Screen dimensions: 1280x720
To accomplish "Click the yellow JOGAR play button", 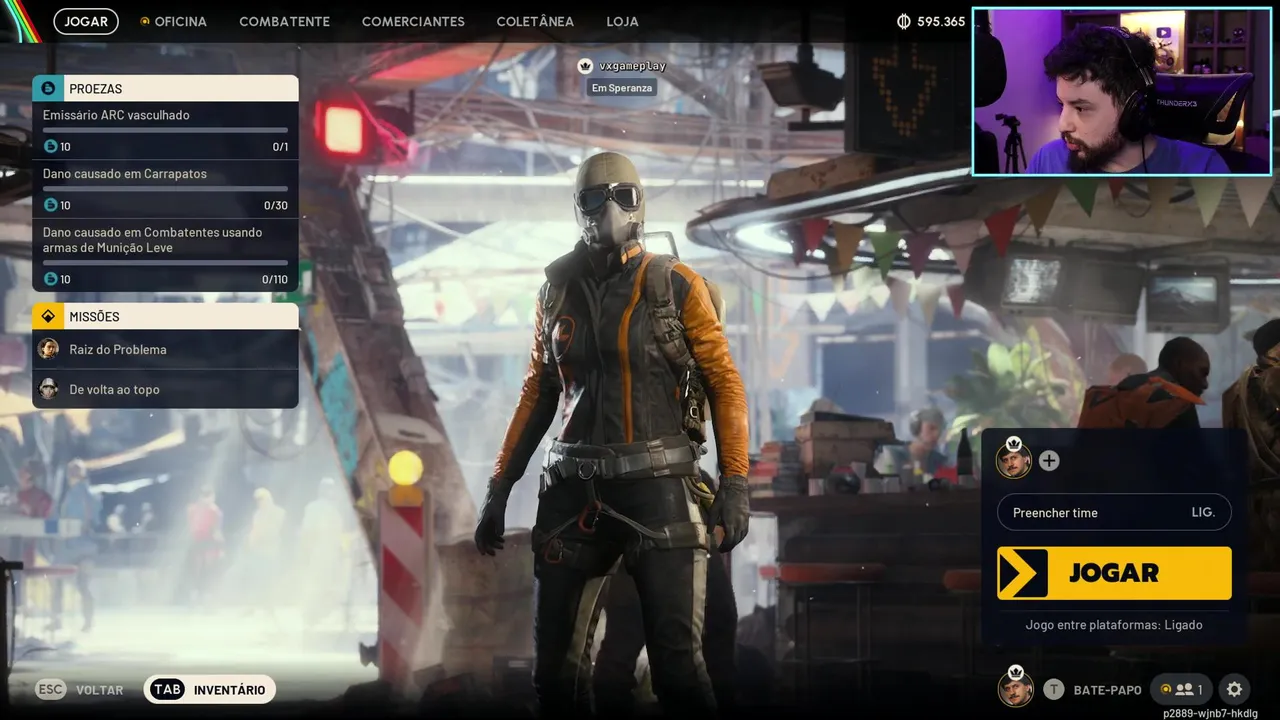I will [1114, 573].
